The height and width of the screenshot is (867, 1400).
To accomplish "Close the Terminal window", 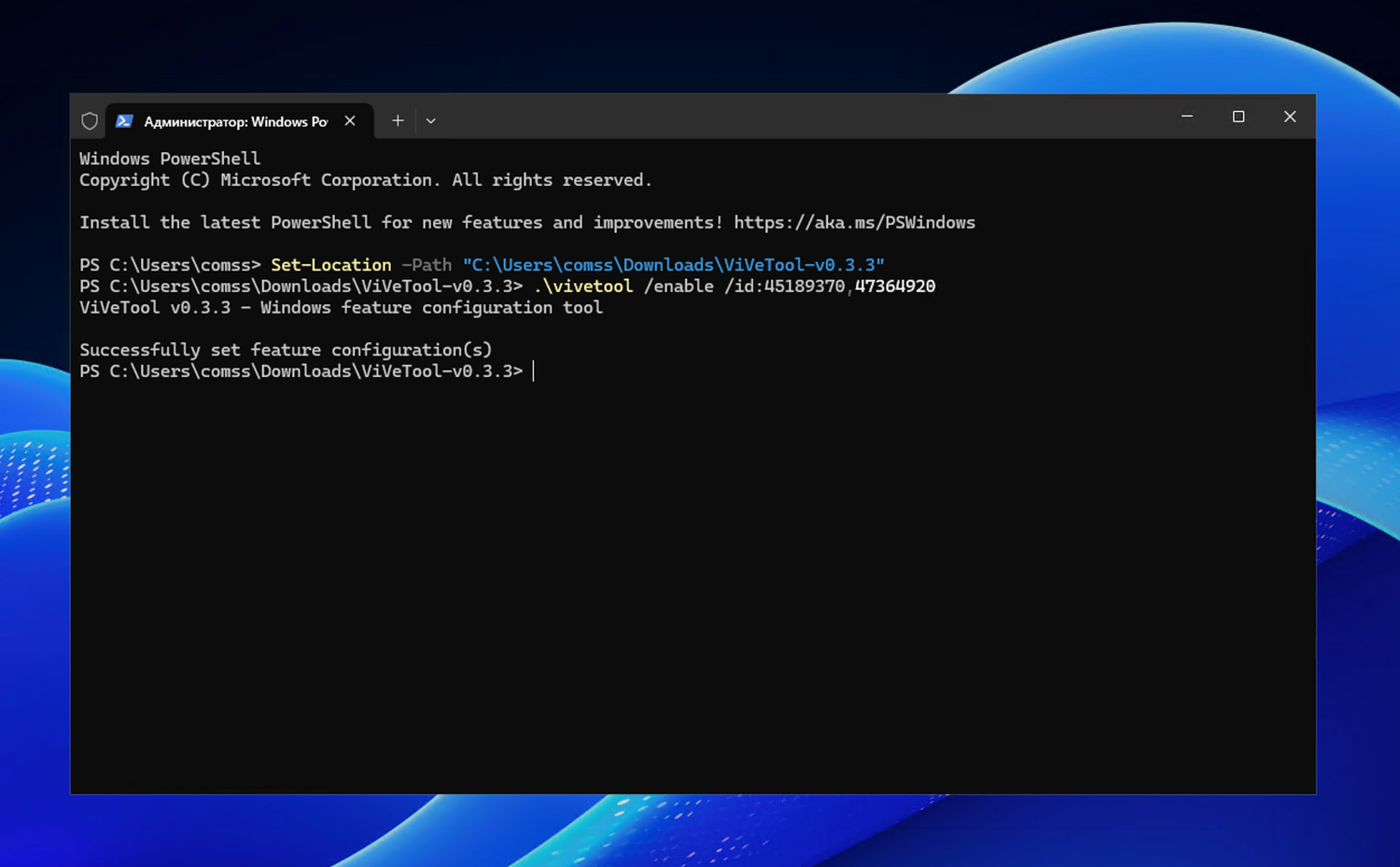I will pyautogui.click(x=1290, y=117).
